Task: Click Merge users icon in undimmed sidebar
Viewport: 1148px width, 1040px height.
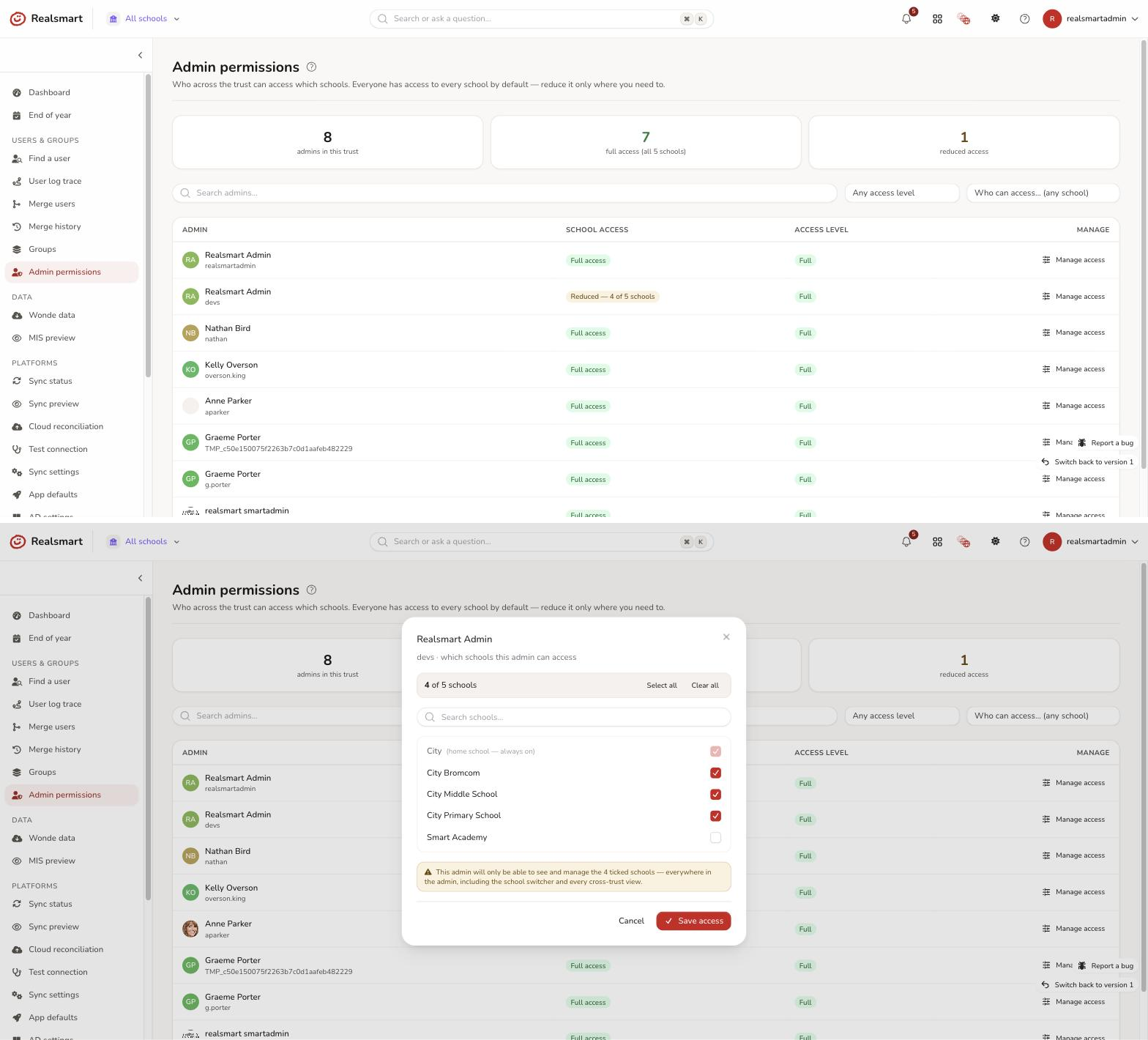Action: coord(17,204)
